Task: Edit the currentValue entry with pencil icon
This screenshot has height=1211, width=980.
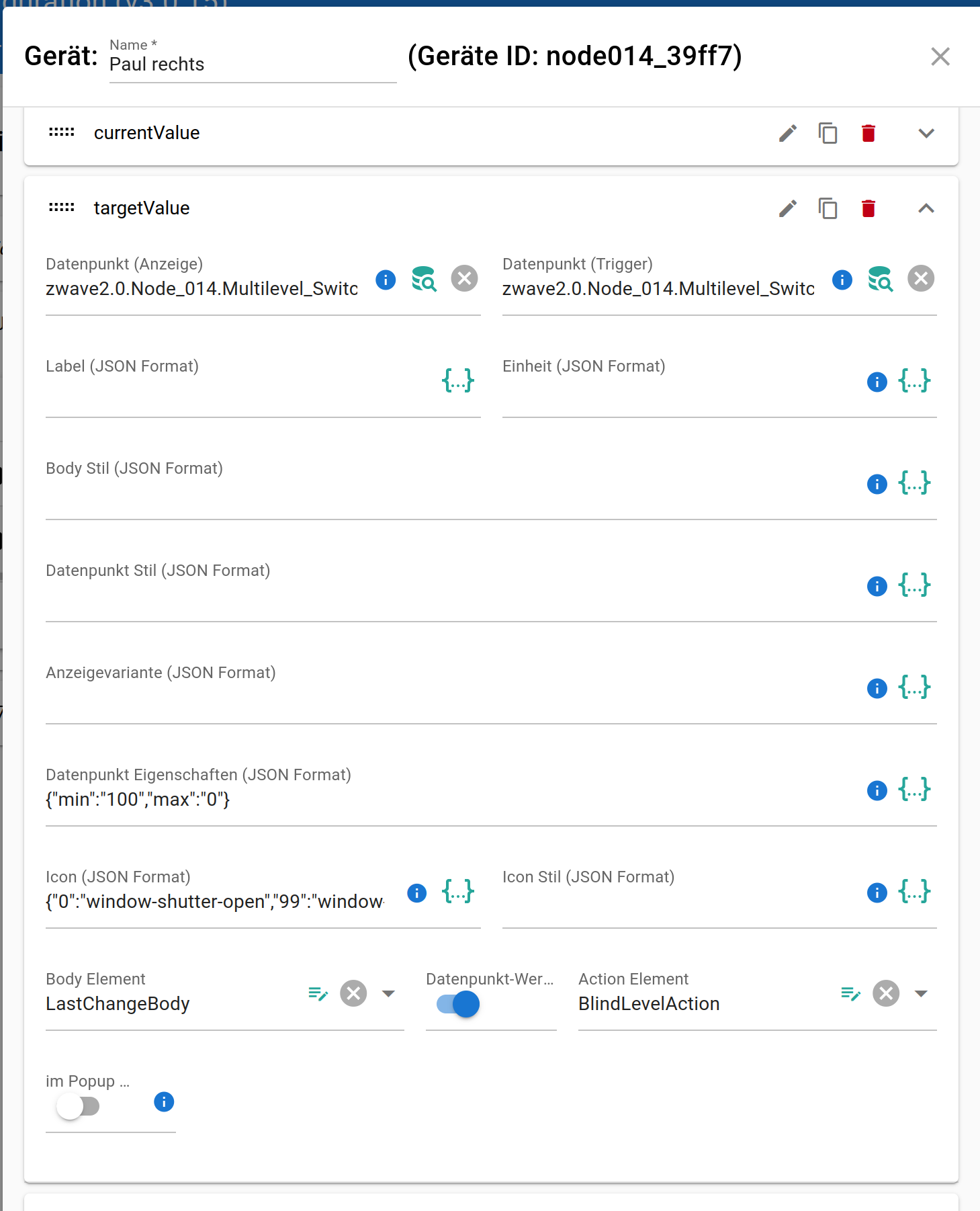Action: coord(788,133)
